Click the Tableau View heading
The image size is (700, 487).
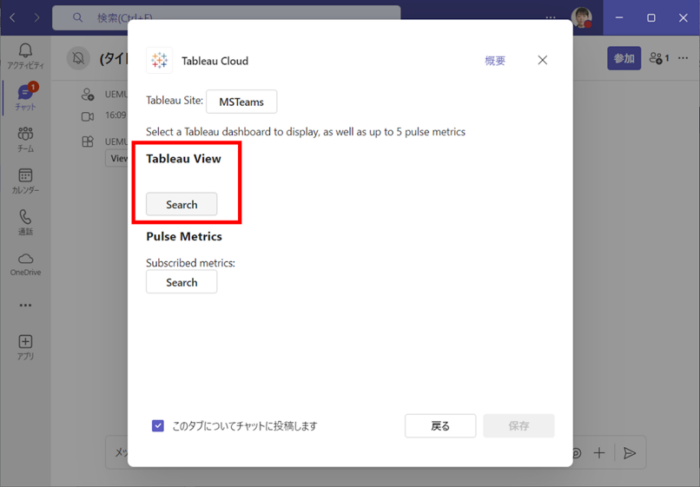[x=183, y=159]
